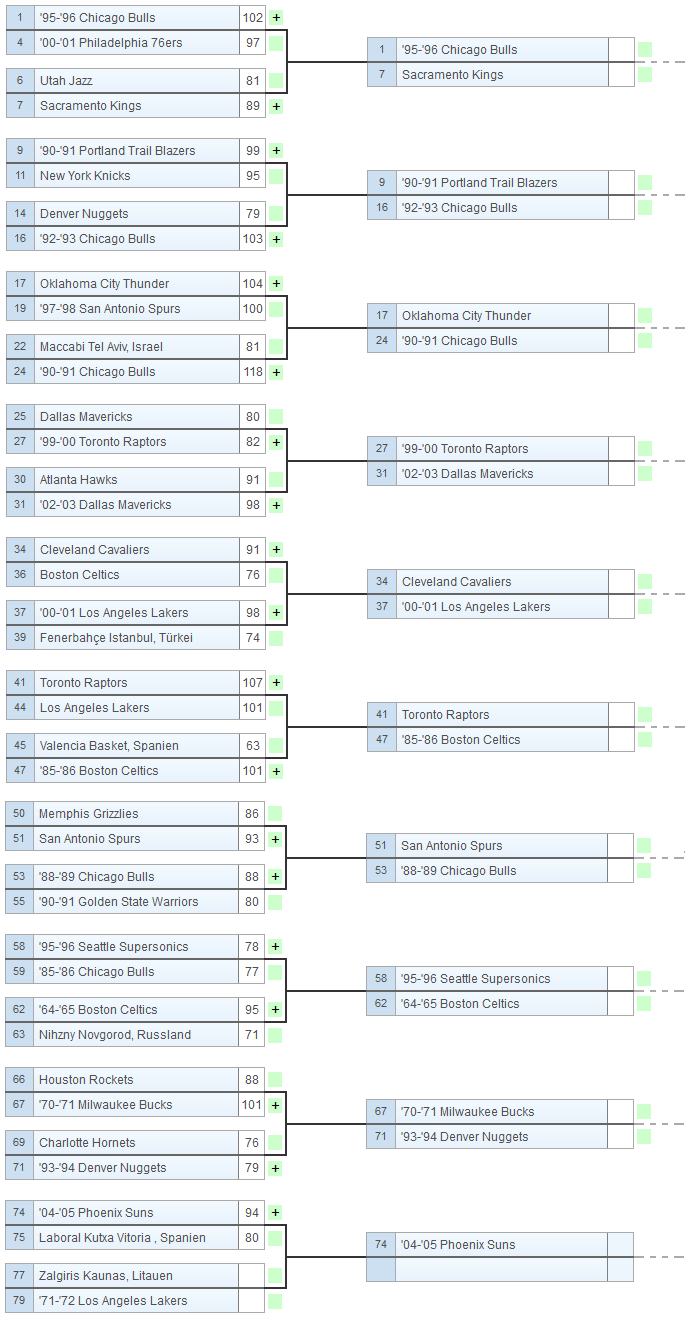Click the empty score field for '71-'72 Los Angeles Lakers
Screen dimensions: 685x1320
click(x=251, y=1301)
